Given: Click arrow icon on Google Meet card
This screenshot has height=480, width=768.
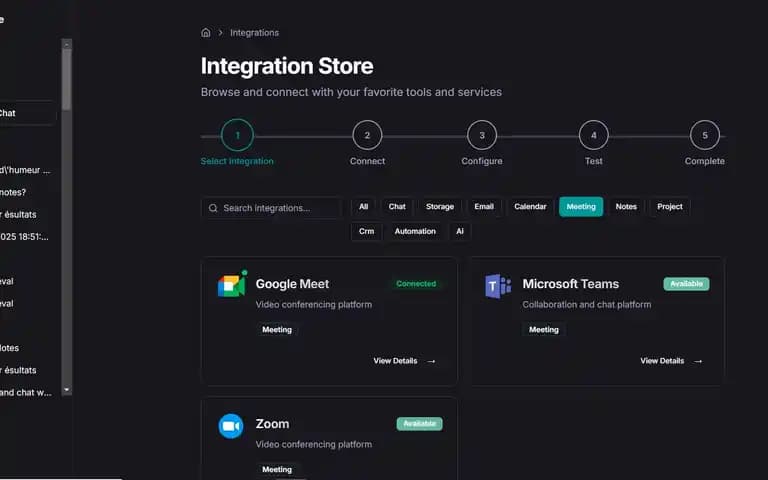Looking at the screenshot, I should 431,361.
